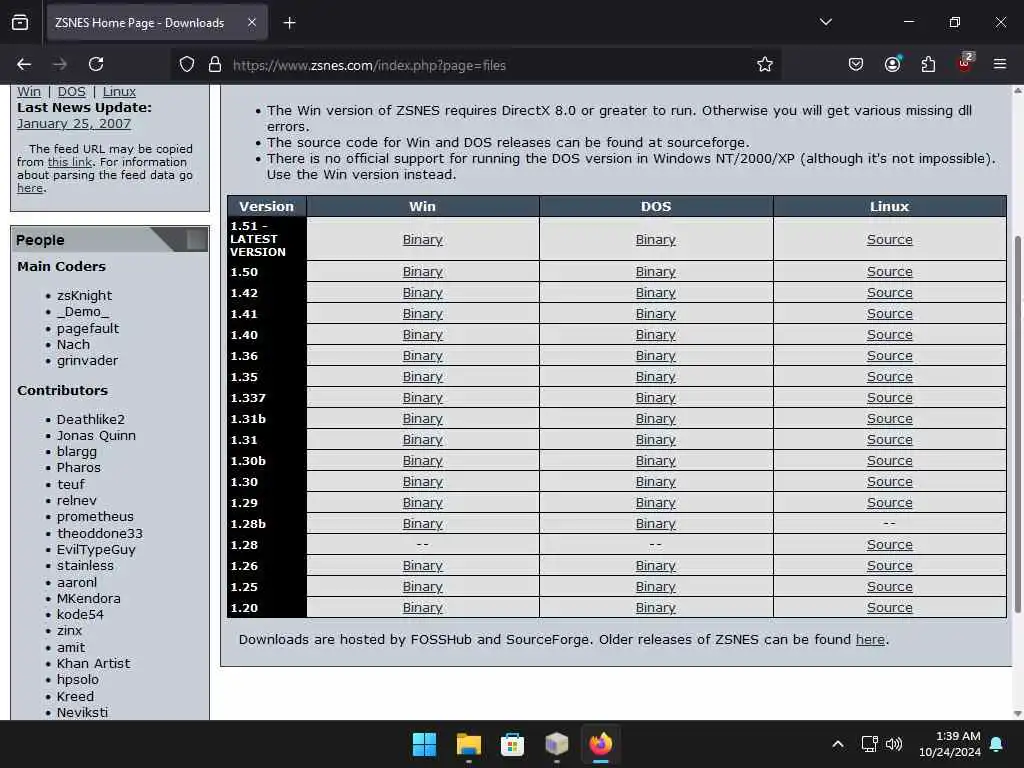Download the 1.51 DOS Binary
The height and width of the screenshot is (768, 1024).
656,240
